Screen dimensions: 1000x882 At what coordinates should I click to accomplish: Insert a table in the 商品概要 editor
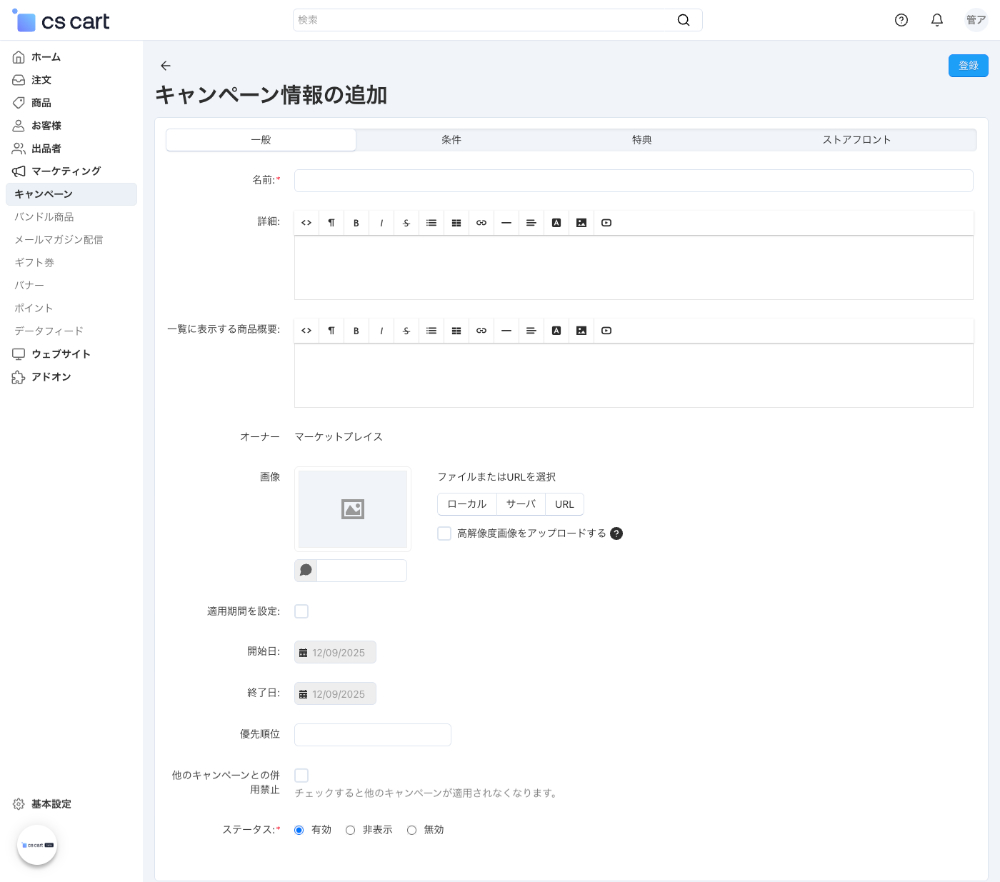(456, 331)
